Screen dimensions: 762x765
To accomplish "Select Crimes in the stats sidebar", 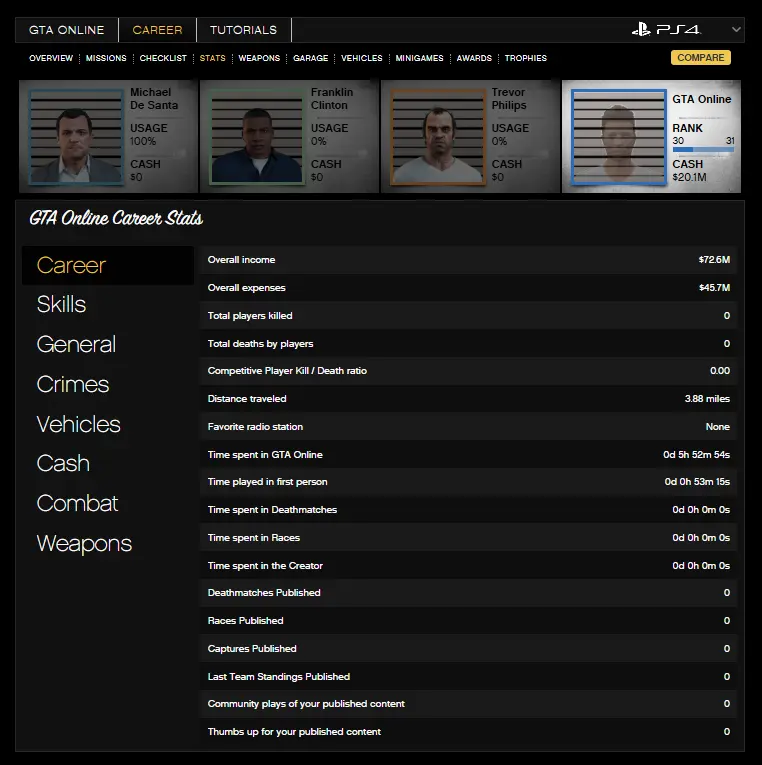I will 73,384.
